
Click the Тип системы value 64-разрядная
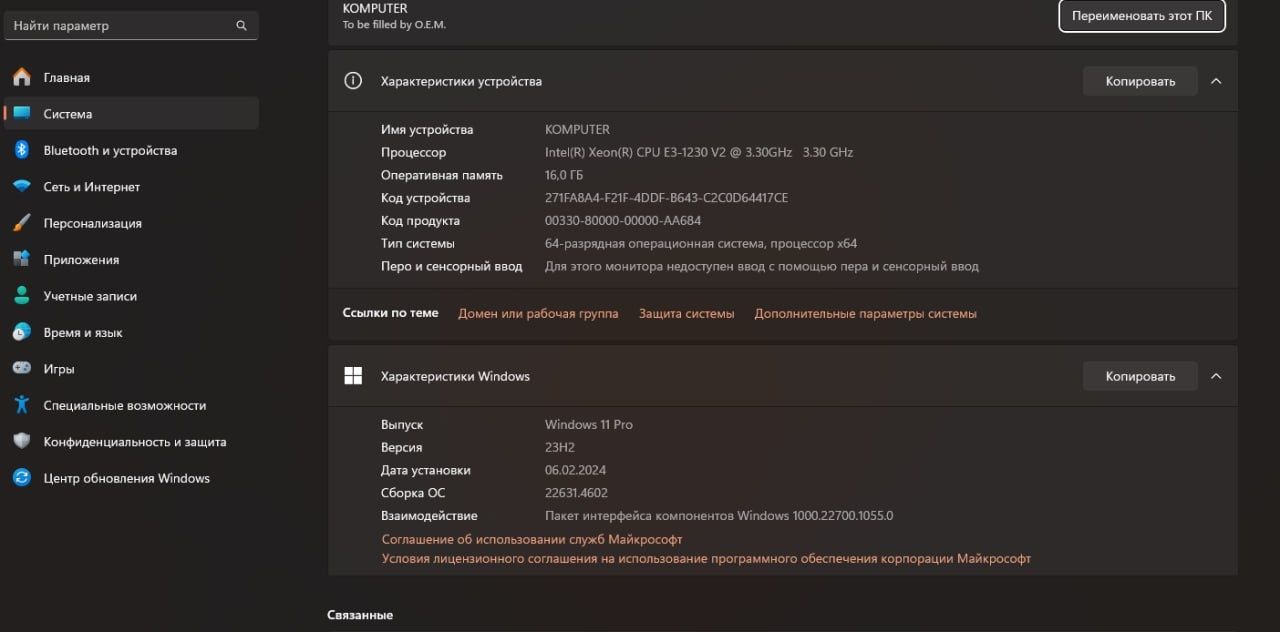[x=701, y=243]
